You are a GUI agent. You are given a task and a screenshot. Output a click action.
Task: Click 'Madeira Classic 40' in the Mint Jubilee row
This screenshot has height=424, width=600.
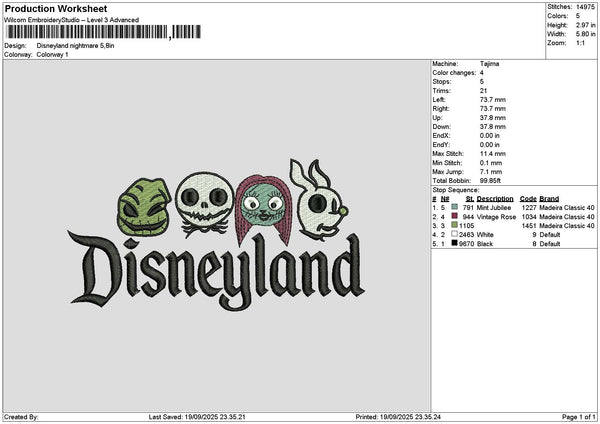click(567, 208)
